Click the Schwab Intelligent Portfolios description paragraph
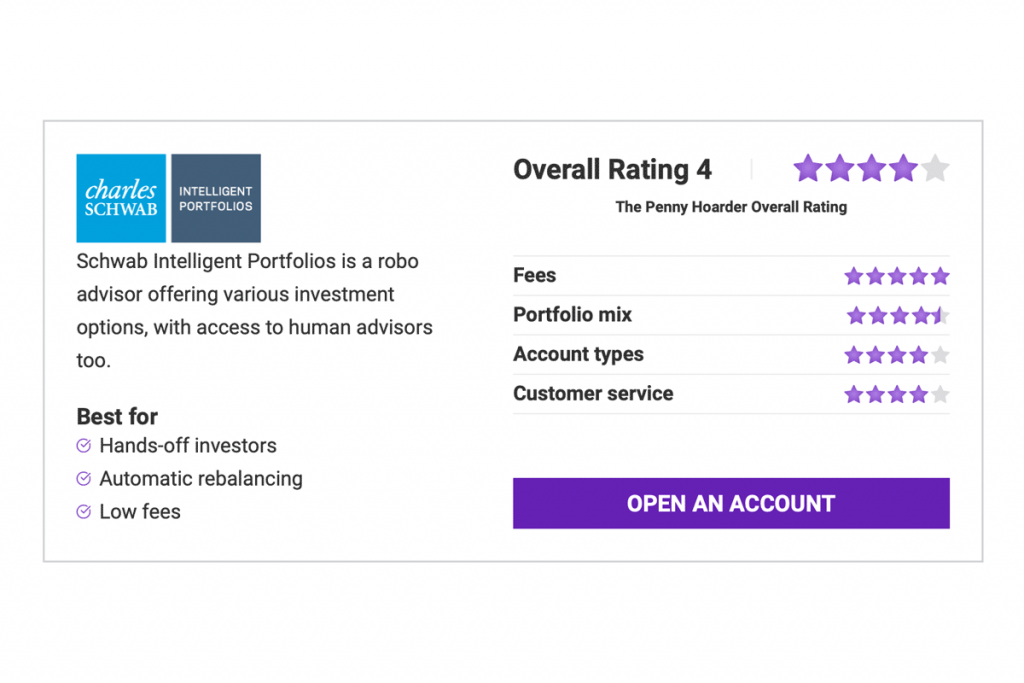The image size is (1024, 683). tap(254, 310)
